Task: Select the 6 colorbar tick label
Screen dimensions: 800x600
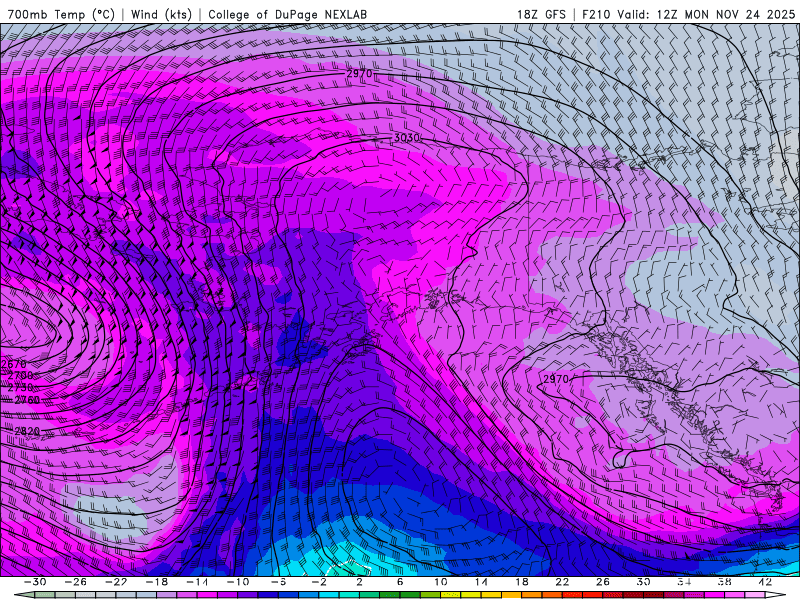Action: click(x=400, y=582)
